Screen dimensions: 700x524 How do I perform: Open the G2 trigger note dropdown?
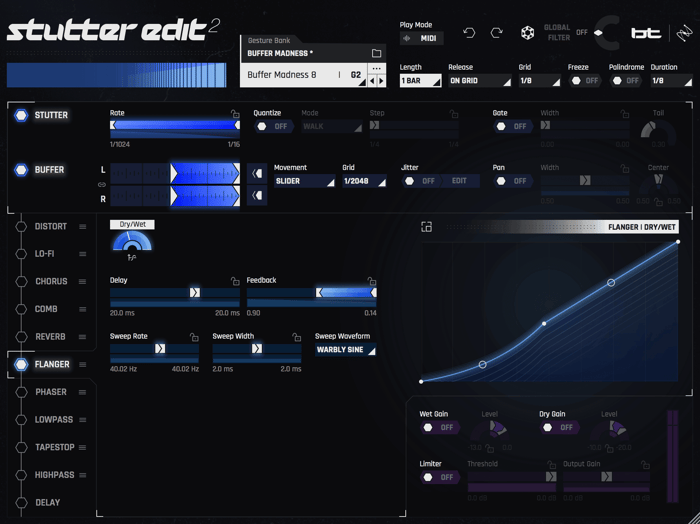coord(357,75)
